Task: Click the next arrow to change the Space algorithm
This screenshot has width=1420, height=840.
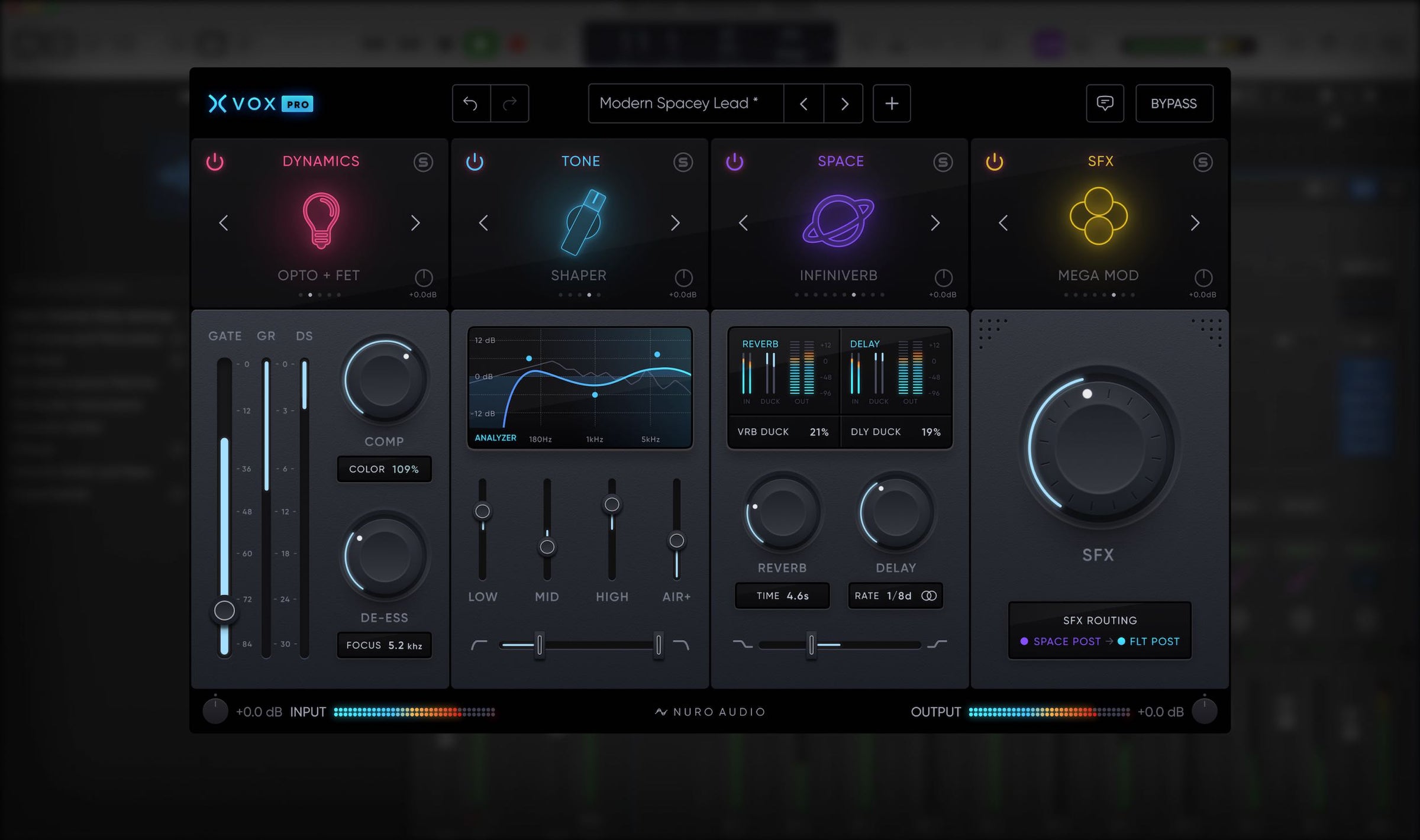Action: pyautogui.click(x=936, y=224)
